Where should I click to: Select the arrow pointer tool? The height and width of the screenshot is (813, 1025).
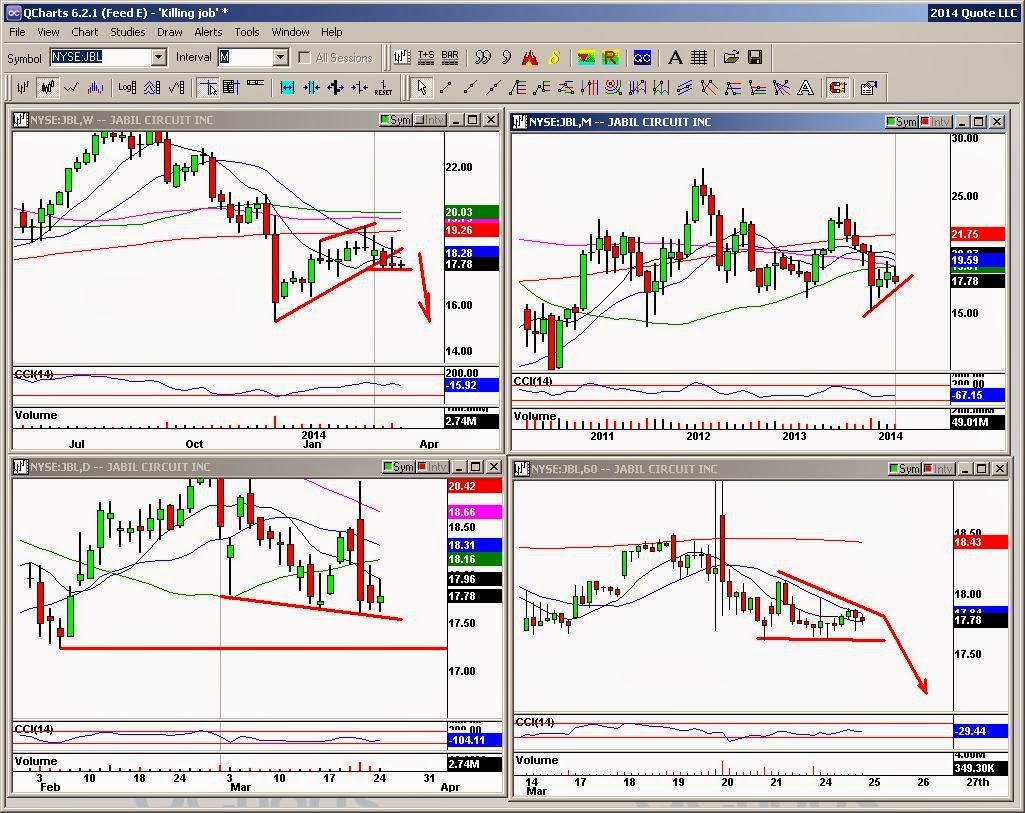pyautogui.click(x=422, y=88)
